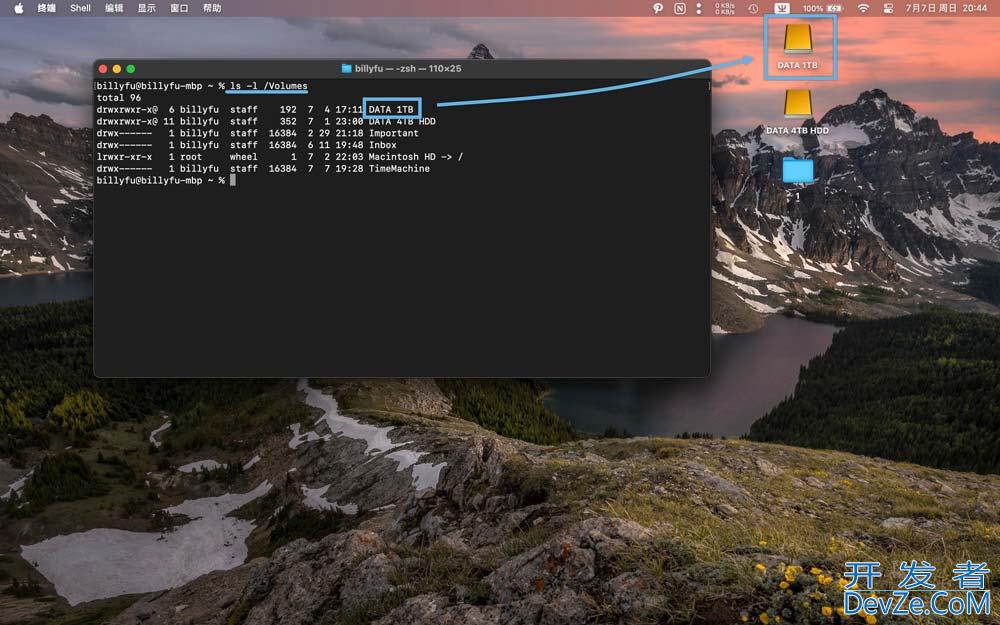
Task: Select the DATA 4TB HDD drive desktop icon
Action: 797,112
